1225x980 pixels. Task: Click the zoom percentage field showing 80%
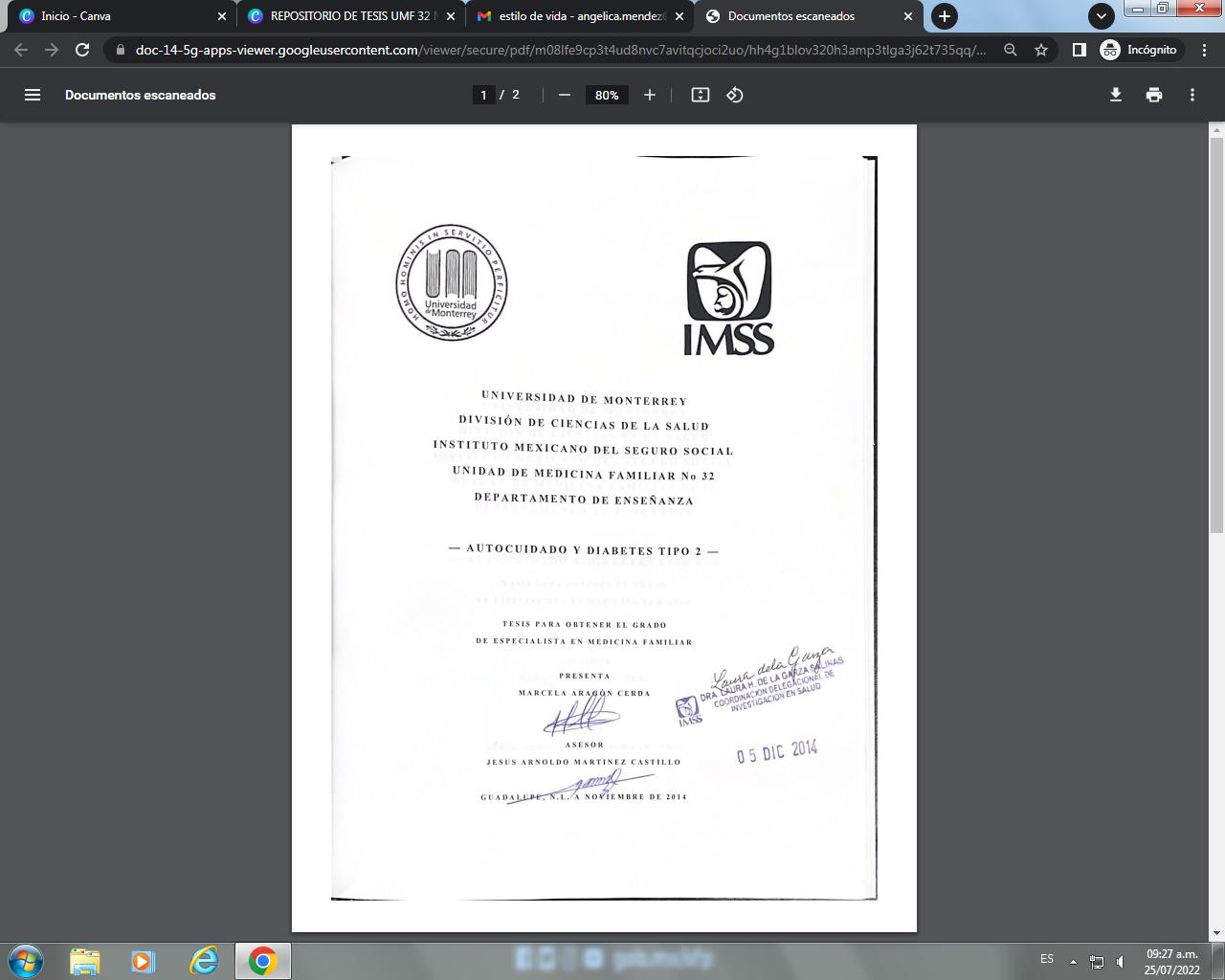pyautogui.click(x=607, y=95)
